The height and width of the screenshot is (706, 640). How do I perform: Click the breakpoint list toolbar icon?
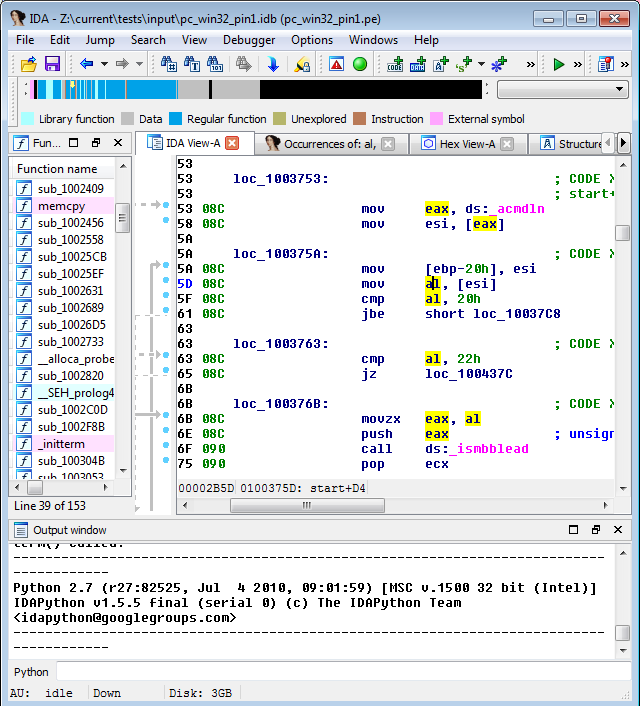(x=606, y=64)
